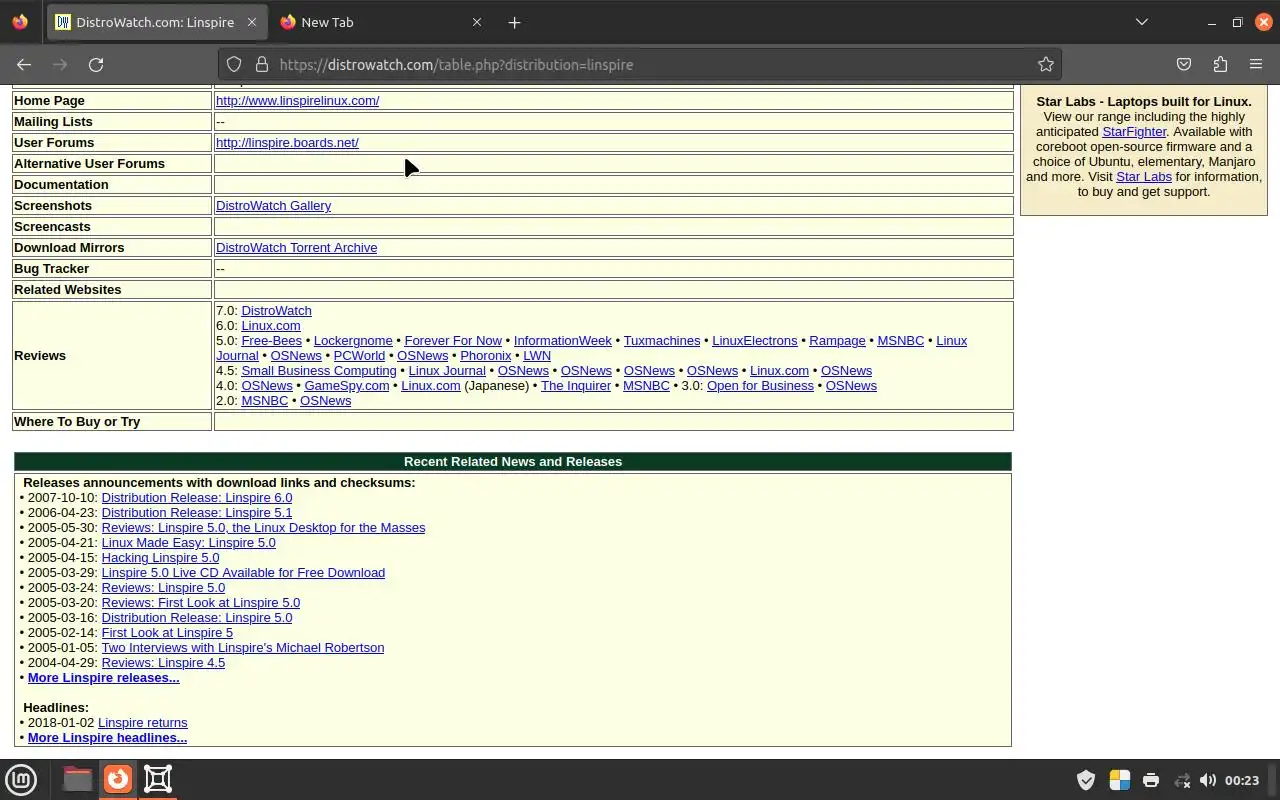
Task: Open Firefox application menu
Action: click(1256, 64)
